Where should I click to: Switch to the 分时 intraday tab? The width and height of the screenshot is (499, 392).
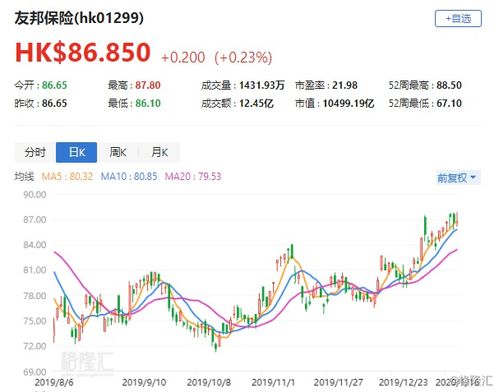[35, 152]
